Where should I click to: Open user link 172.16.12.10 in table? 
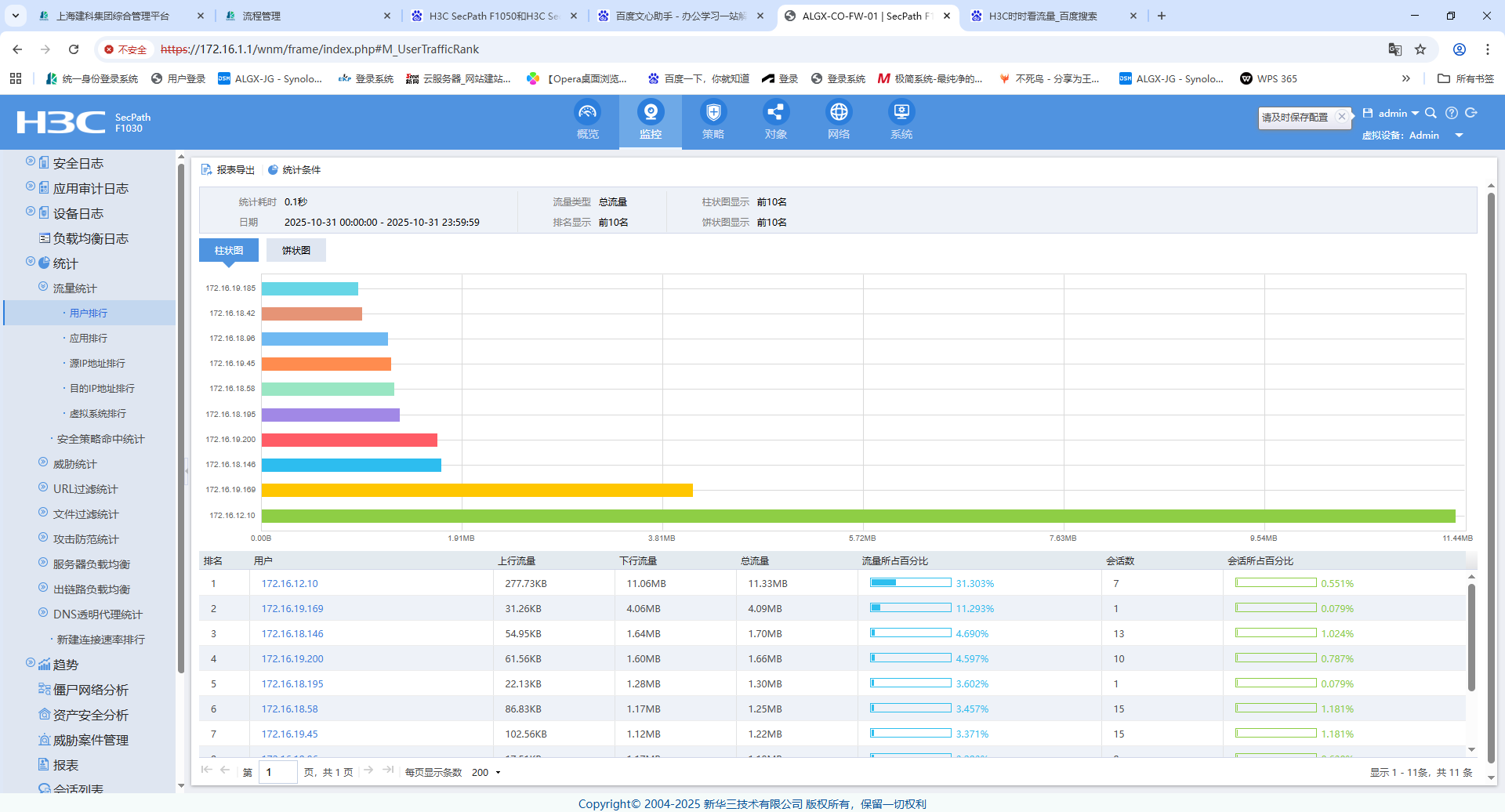pyautogui.click(x=289, y=584)
